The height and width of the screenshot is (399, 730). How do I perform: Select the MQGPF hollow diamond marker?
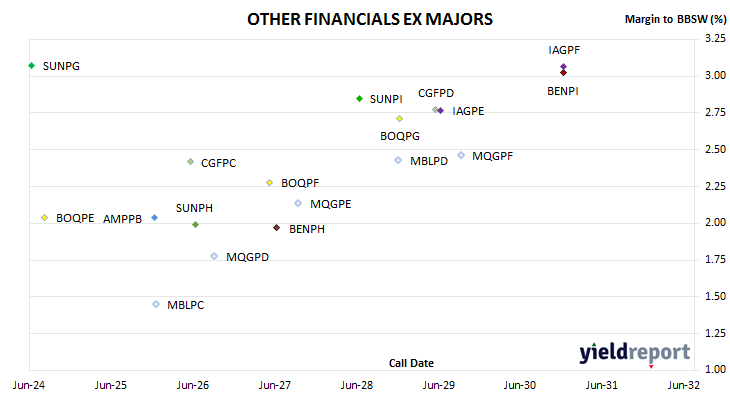461,155
